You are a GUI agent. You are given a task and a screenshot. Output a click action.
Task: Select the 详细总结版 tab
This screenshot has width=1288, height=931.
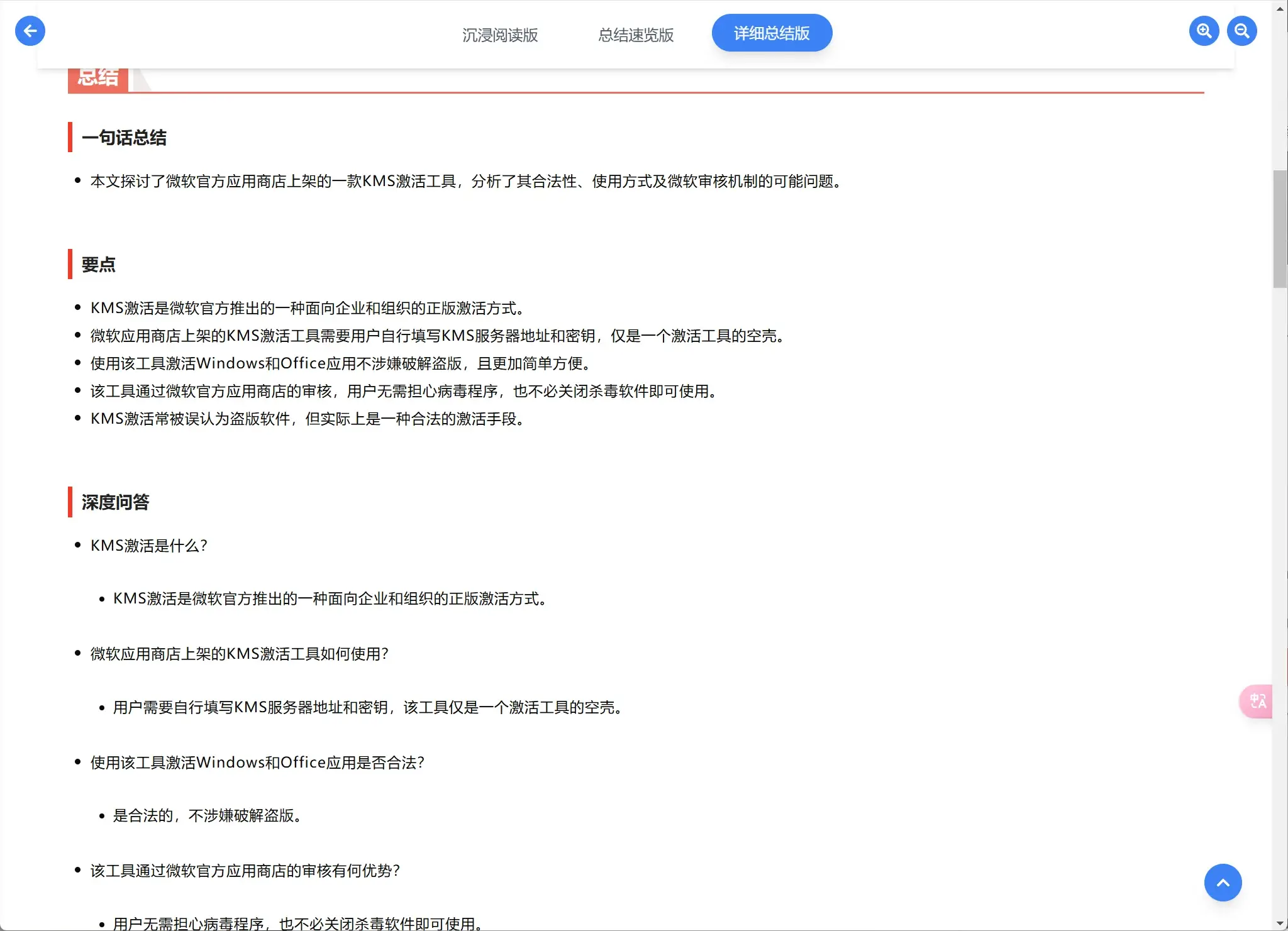pos(772,33)
